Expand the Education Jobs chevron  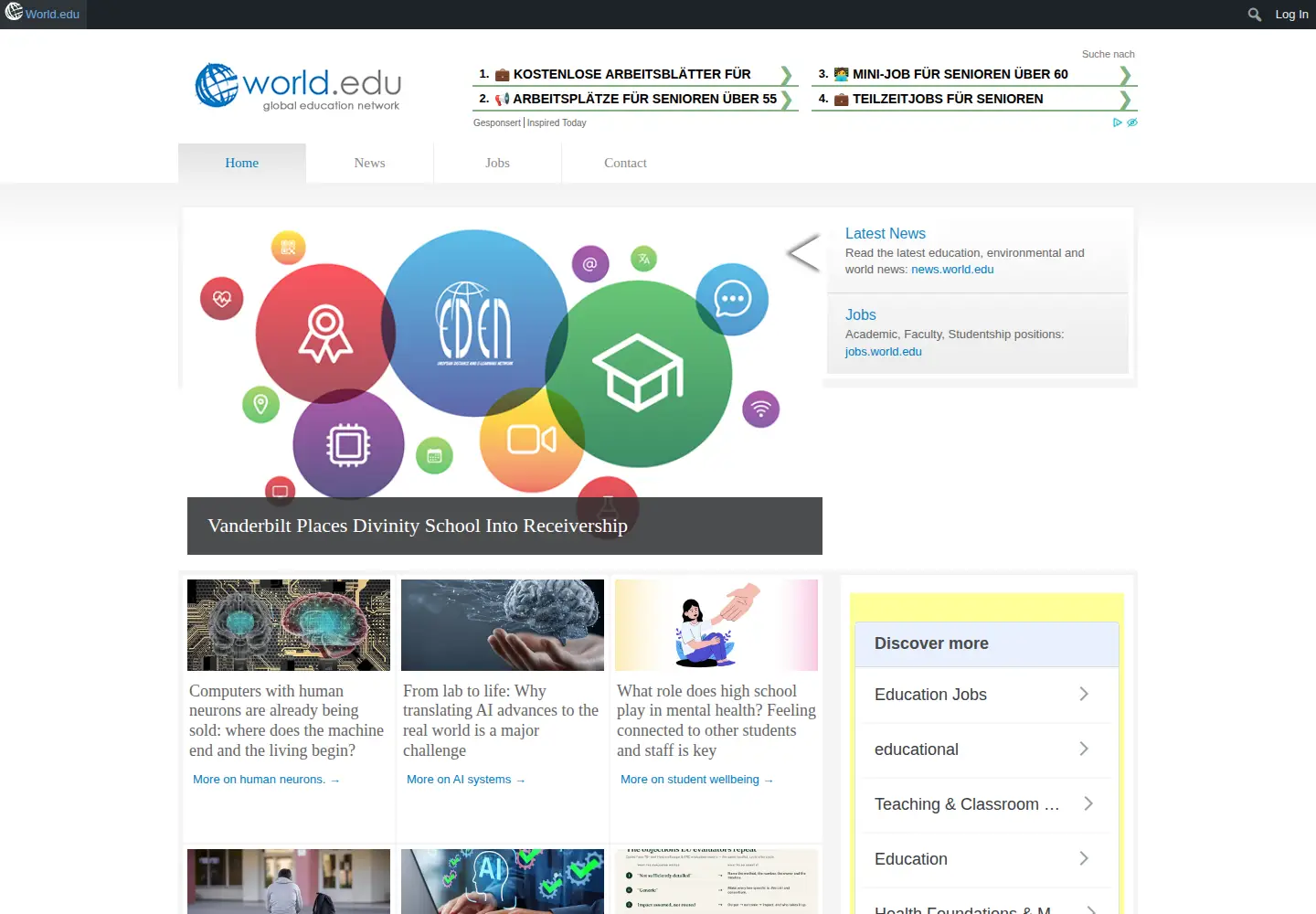(x=1084, y=694)
